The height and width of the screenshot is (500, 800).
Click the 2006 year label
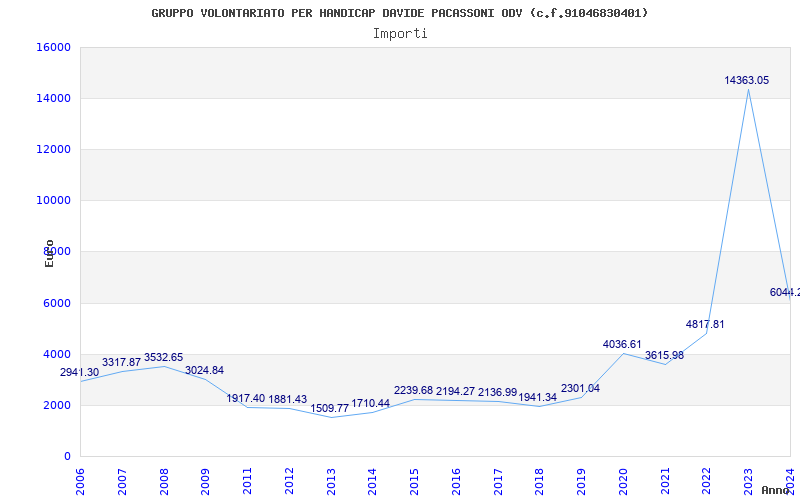80,481
